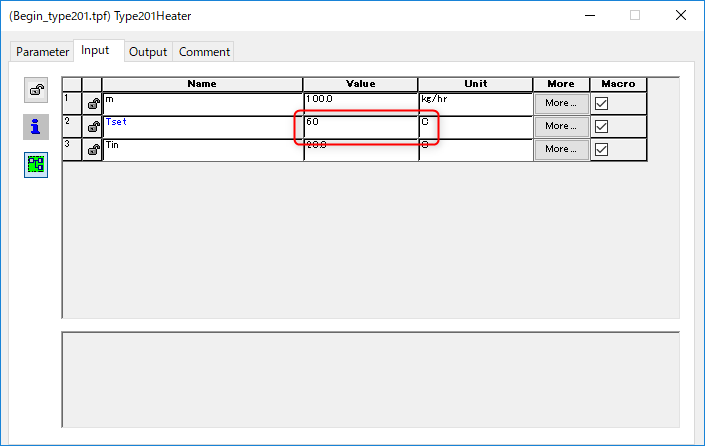
Task: Click More button for m input
Action: point(560,103)
